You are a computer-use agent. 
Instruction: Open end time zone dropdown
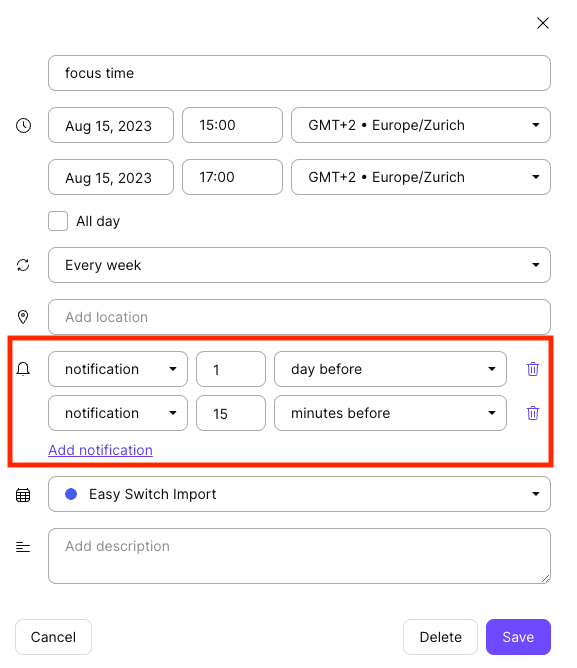pos(421,177)
